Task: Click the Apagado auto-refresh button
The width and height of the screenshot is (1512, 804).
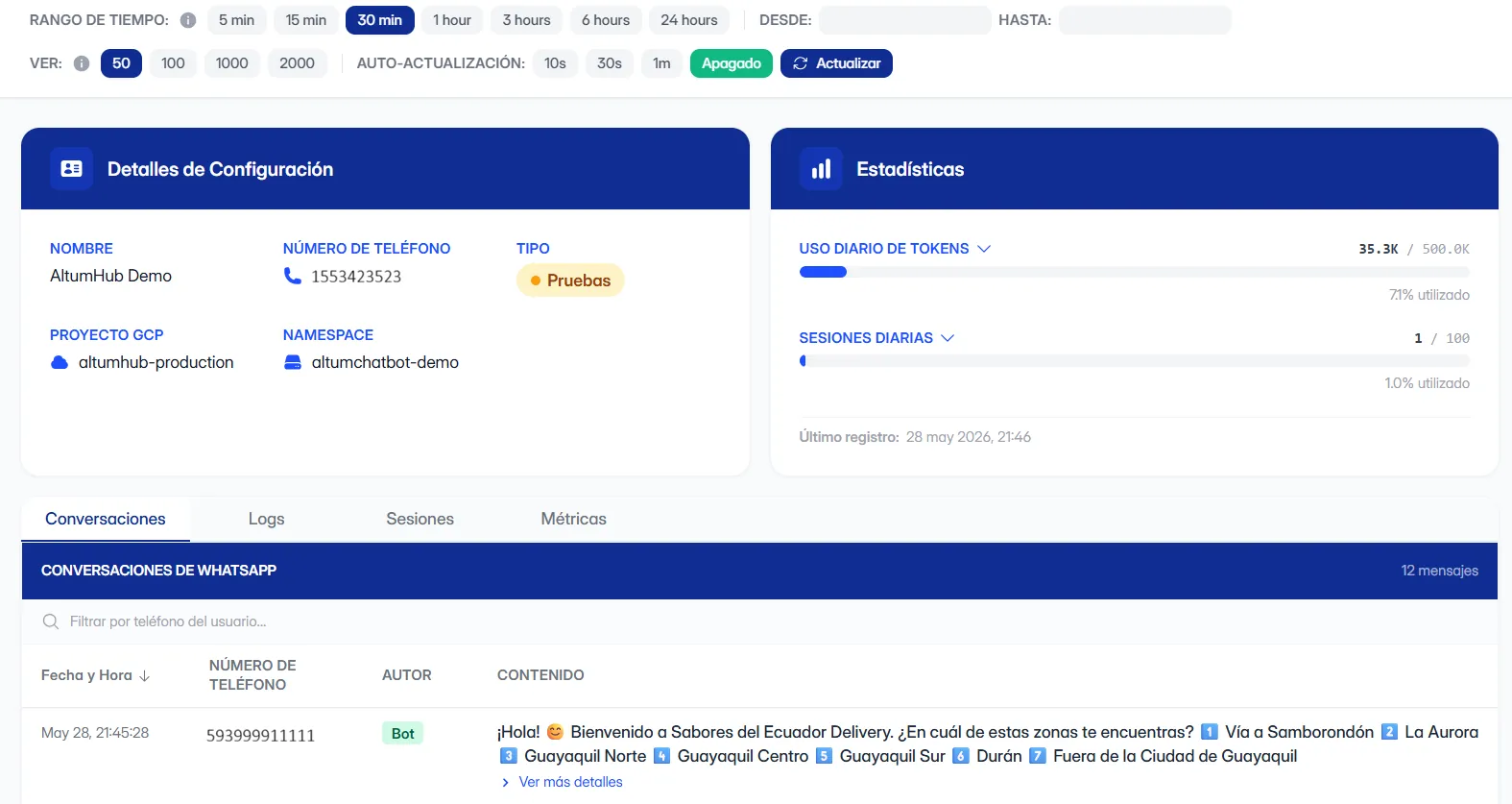Action: click(x=732, y=63)
